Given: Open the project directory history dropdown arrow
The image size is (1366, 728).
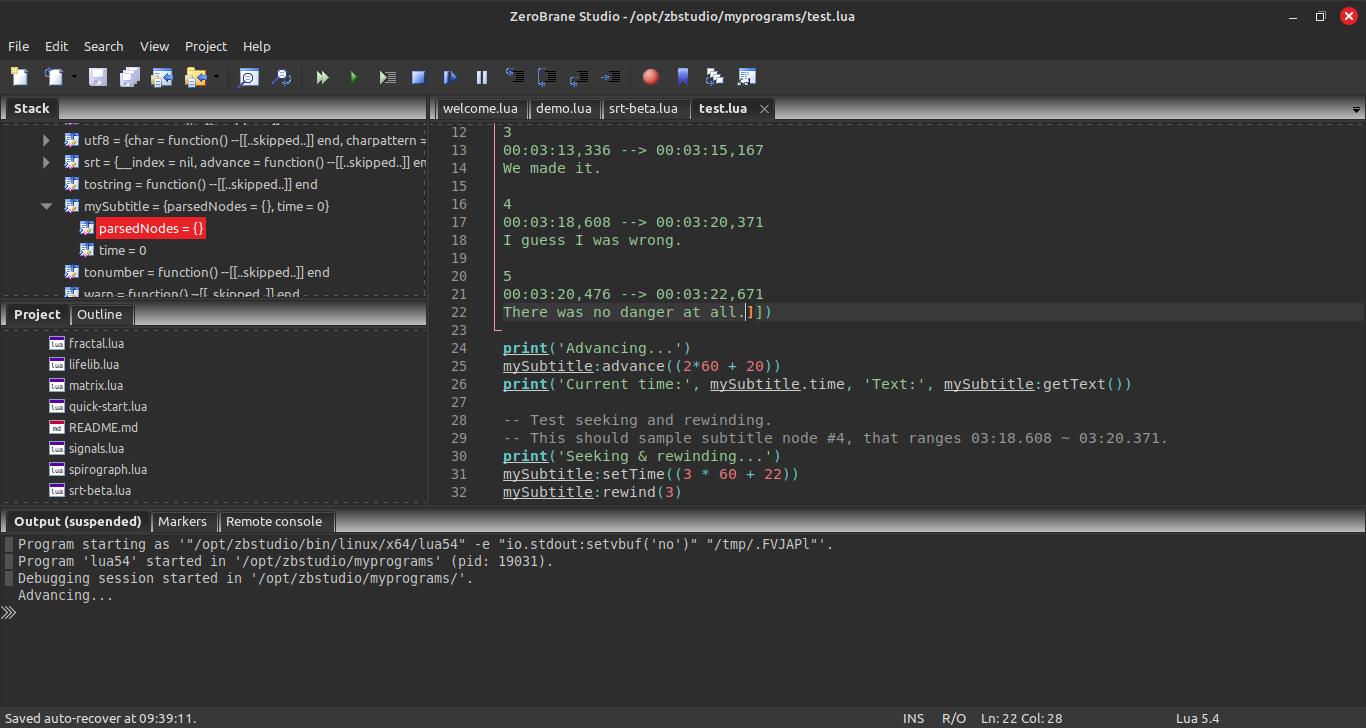Looking at the screenshot, I should pyautogui.click(x=215, y=76).
